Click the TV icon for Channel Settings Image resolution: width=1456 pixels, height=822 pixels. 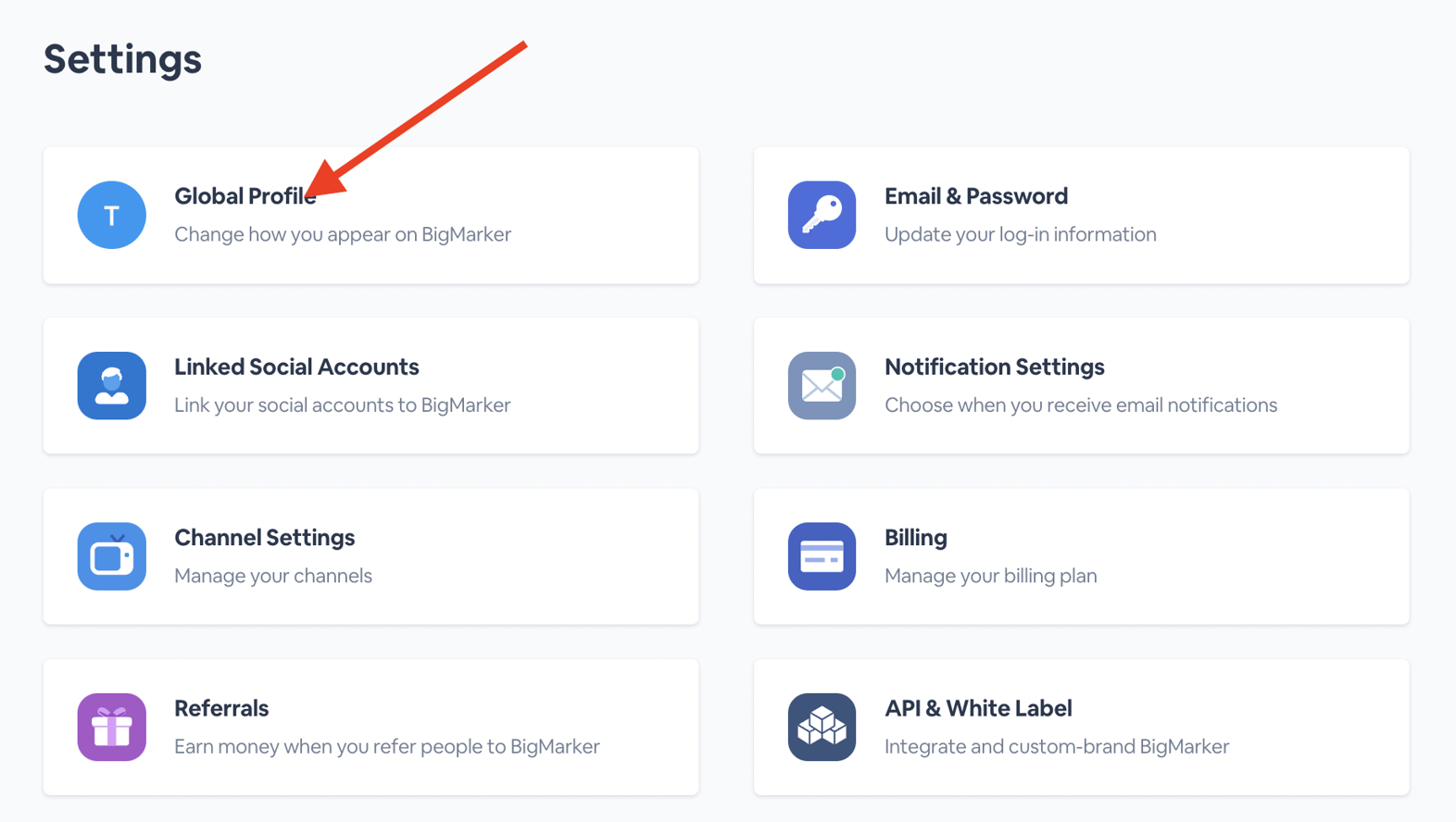tap(111, 556)
